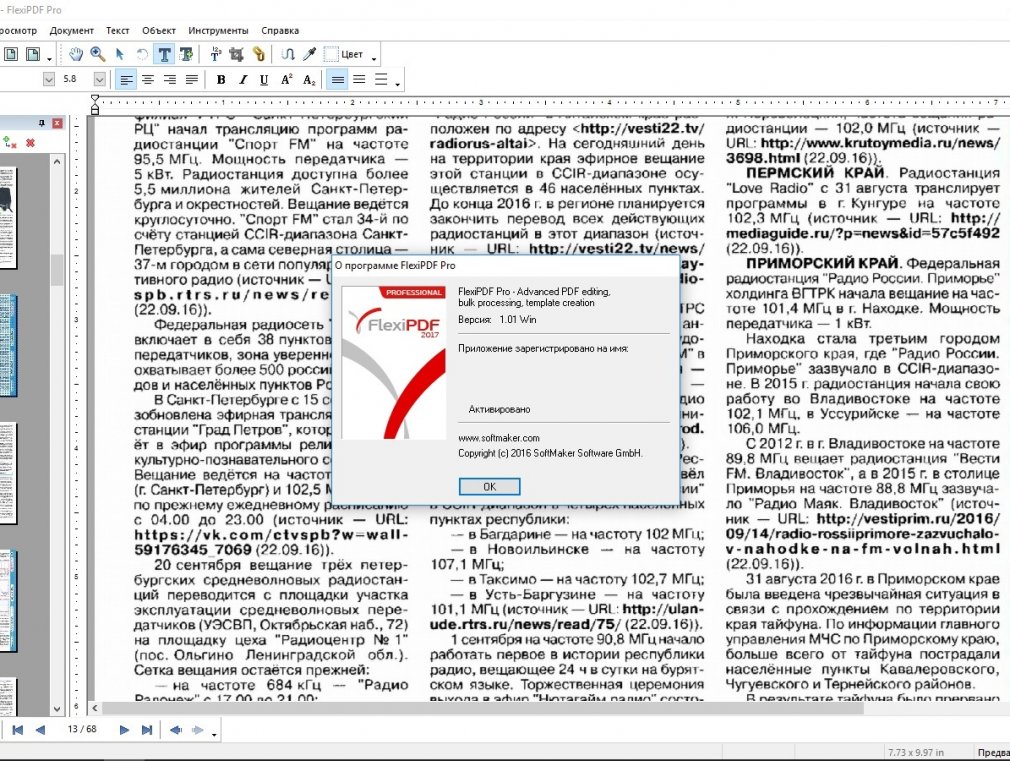Click the dashed Color swatch box
Image resolution: width=1010 pixels, height=761 pixels.
pyautogui.click(x=330, y=54)
